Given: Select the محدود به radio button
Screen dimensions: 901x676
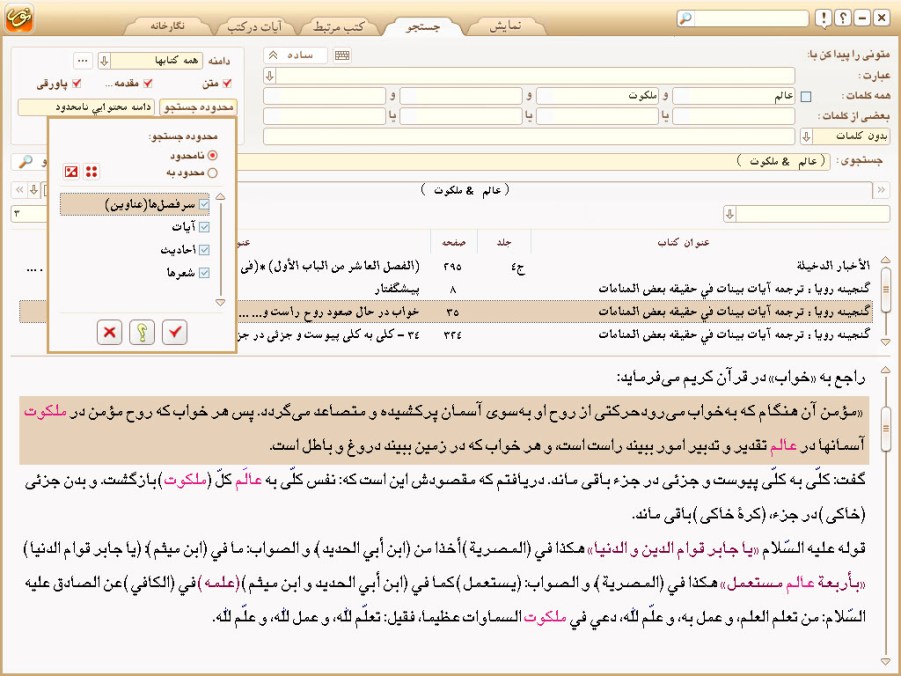Looking at the screenshot, I should pos(213,172).
